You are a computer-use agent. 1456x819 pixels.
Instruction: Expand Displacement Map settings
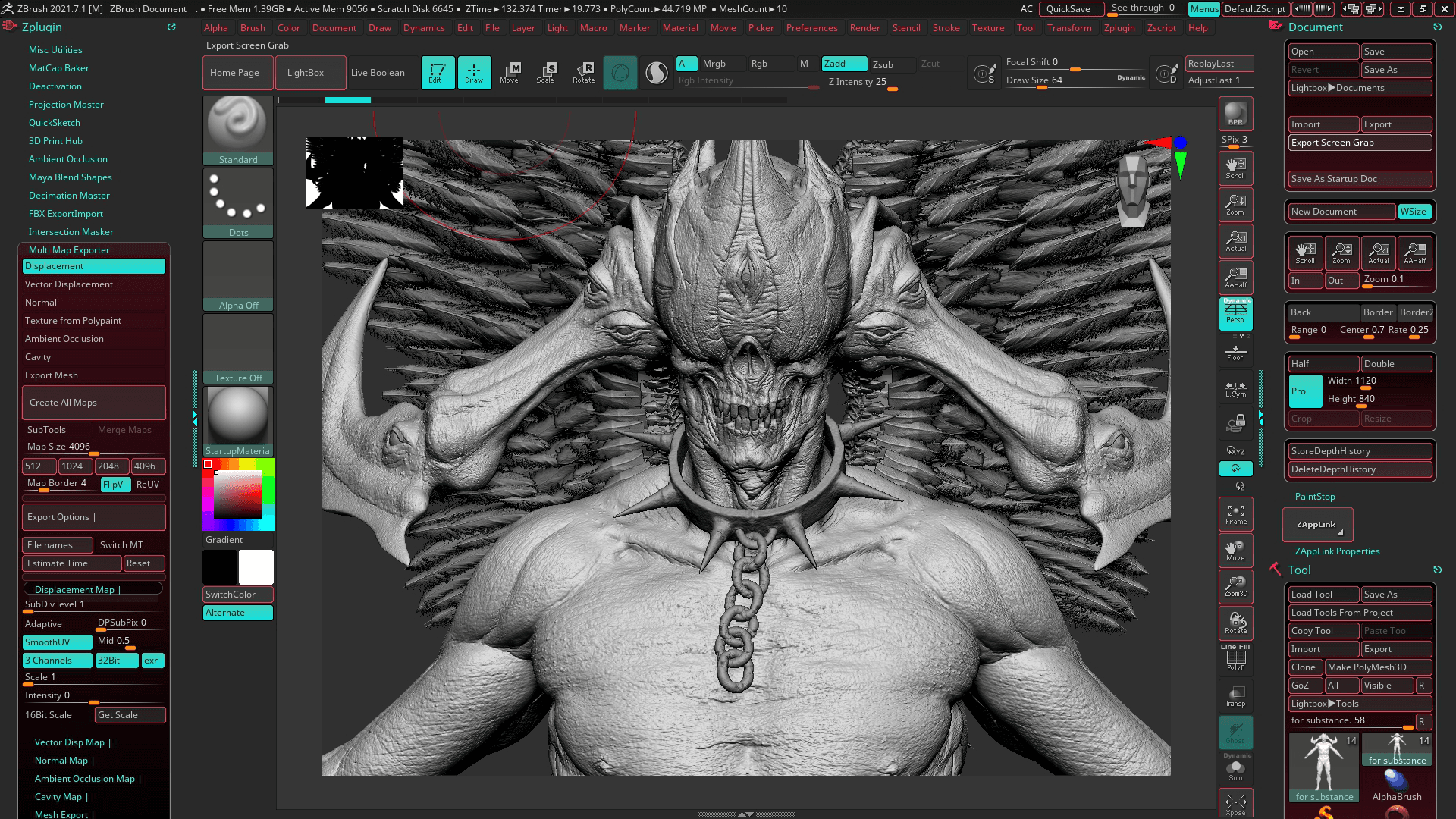pos(93,589)
